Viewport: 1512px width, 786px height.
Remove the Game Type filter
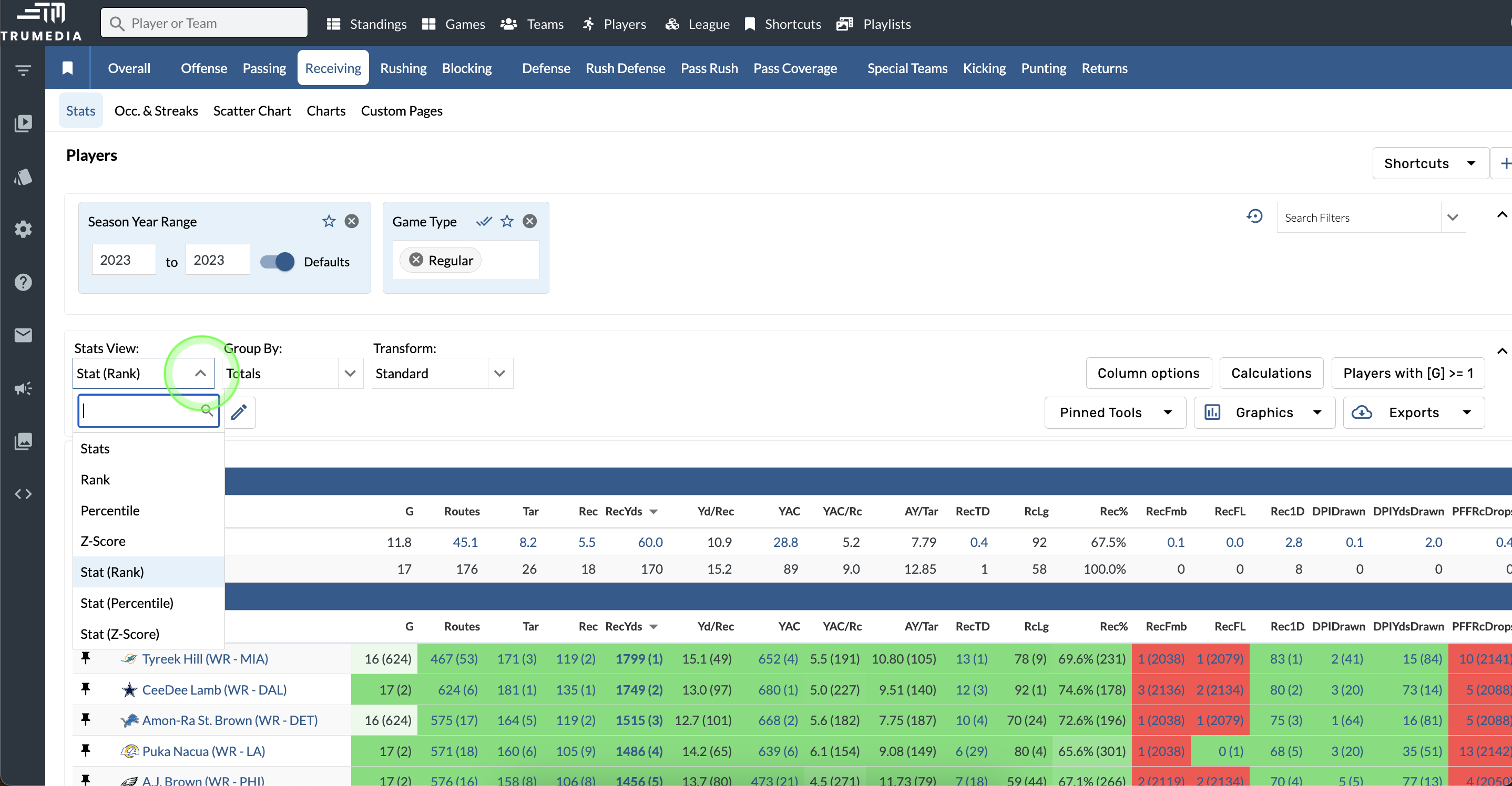click(x=529, y=221)
